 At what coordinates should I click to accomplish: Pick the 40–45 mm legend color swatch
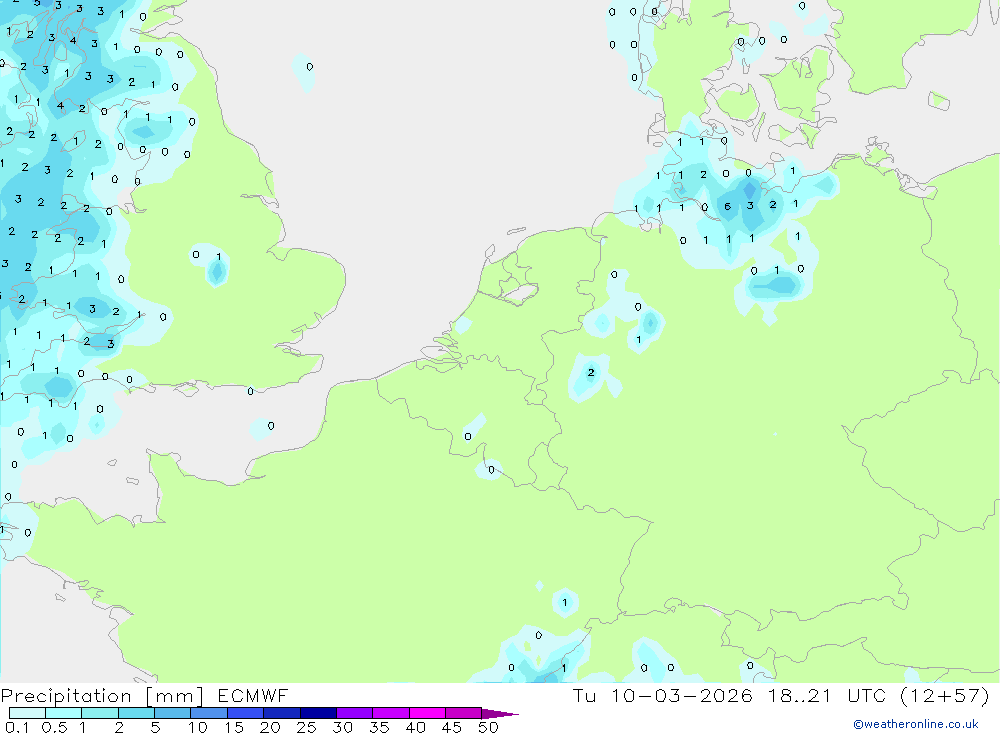pyautogui.click(x=427, y=713)
